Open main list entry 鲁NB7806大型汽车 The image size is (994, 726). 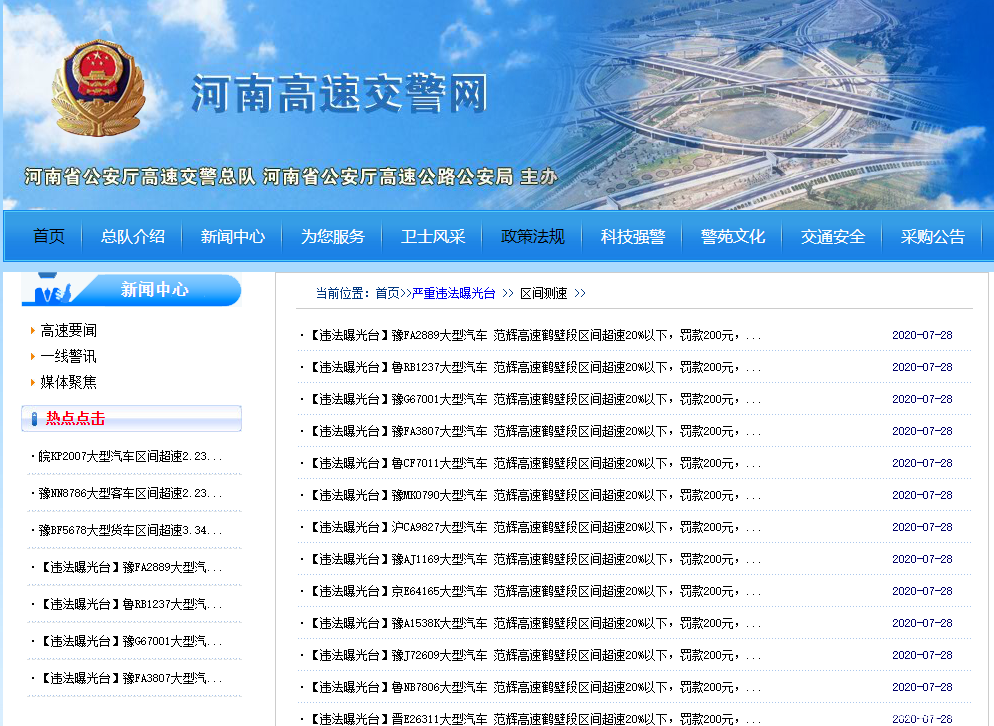point(534,687)
